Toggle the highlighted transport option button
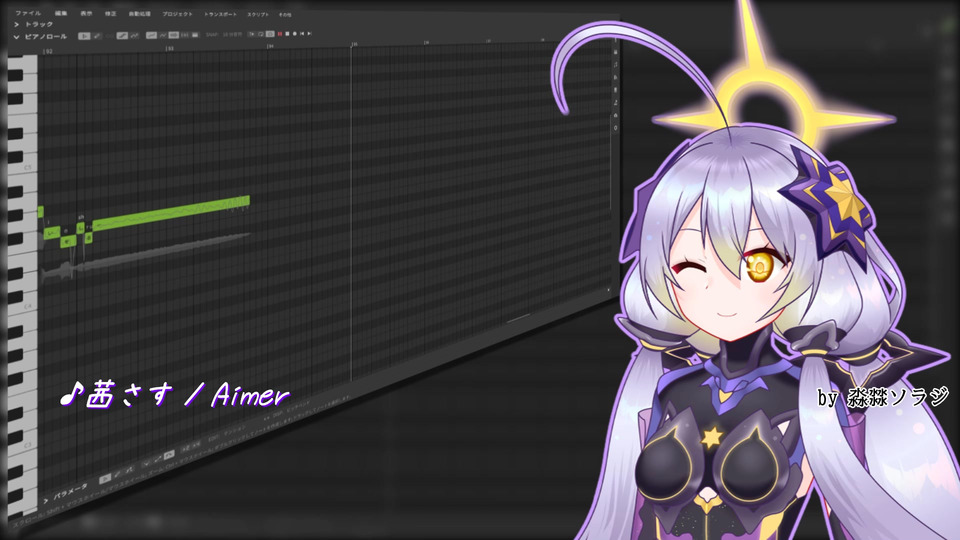Image resolution: width=960 pixels, height=540 pixels. 270,34
